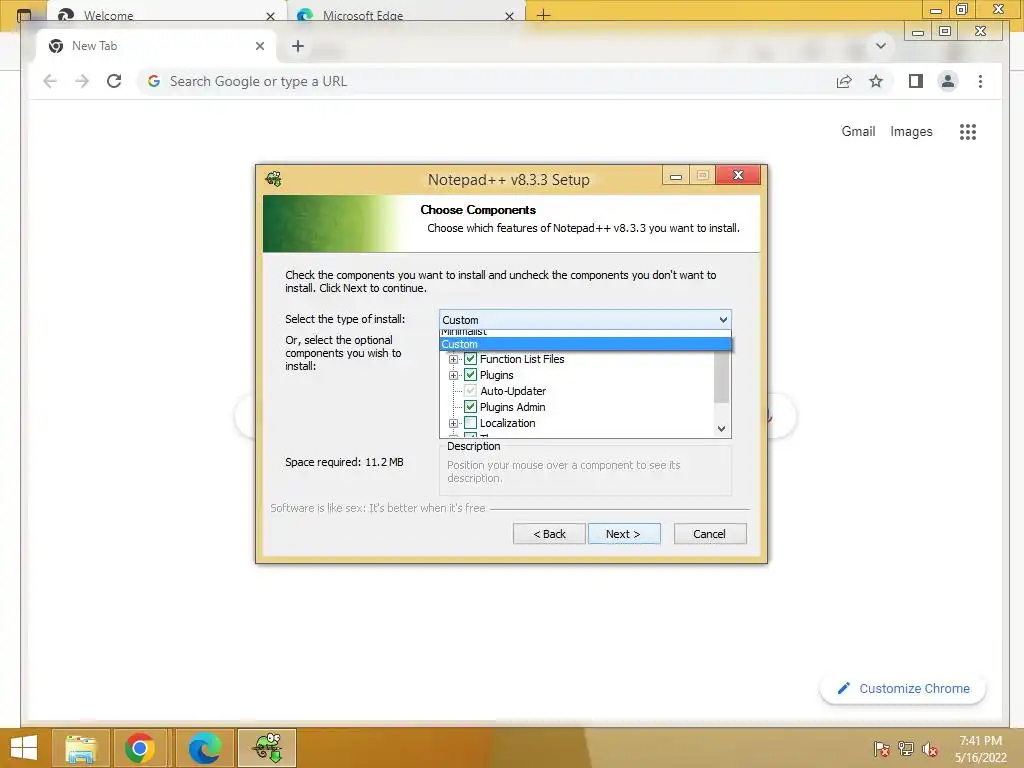Open the Chrome profile avatar

(x=948, y=81)
